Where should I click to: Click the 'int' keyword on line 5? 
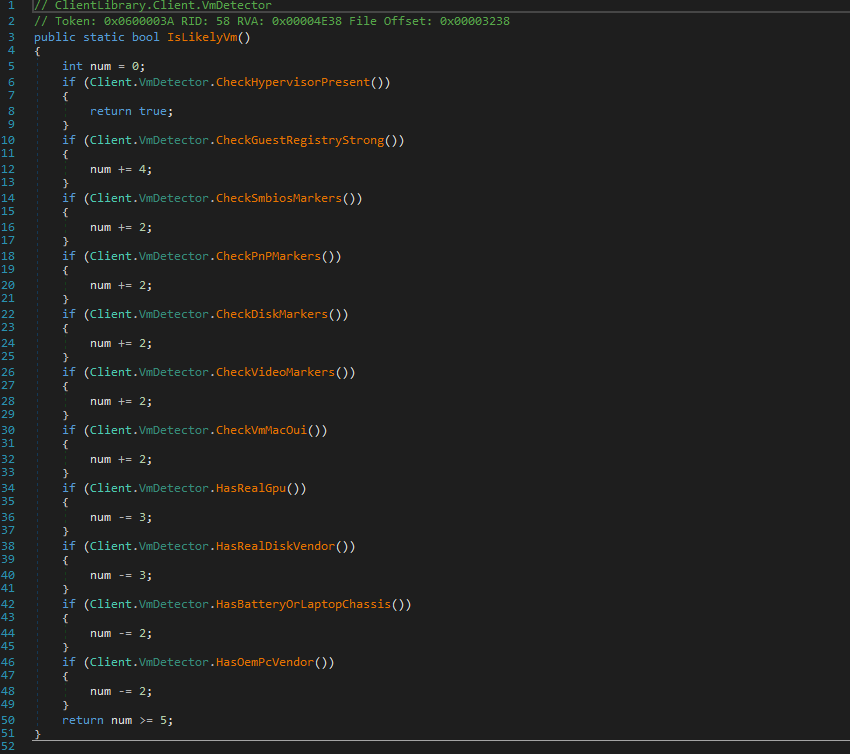72,67
